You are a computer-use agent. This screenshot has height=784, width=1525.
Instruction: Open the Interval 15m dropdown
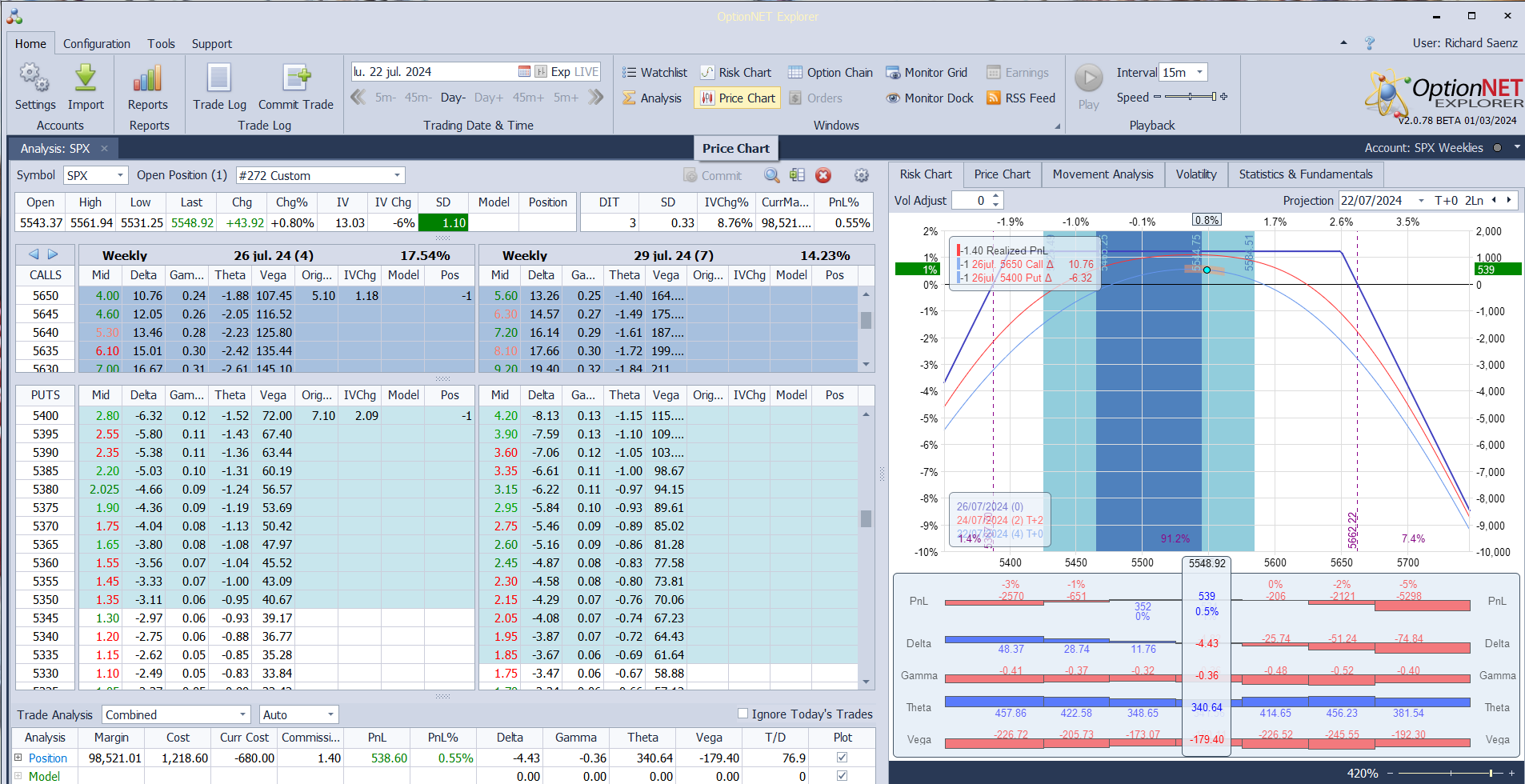tap(1199, 72)
